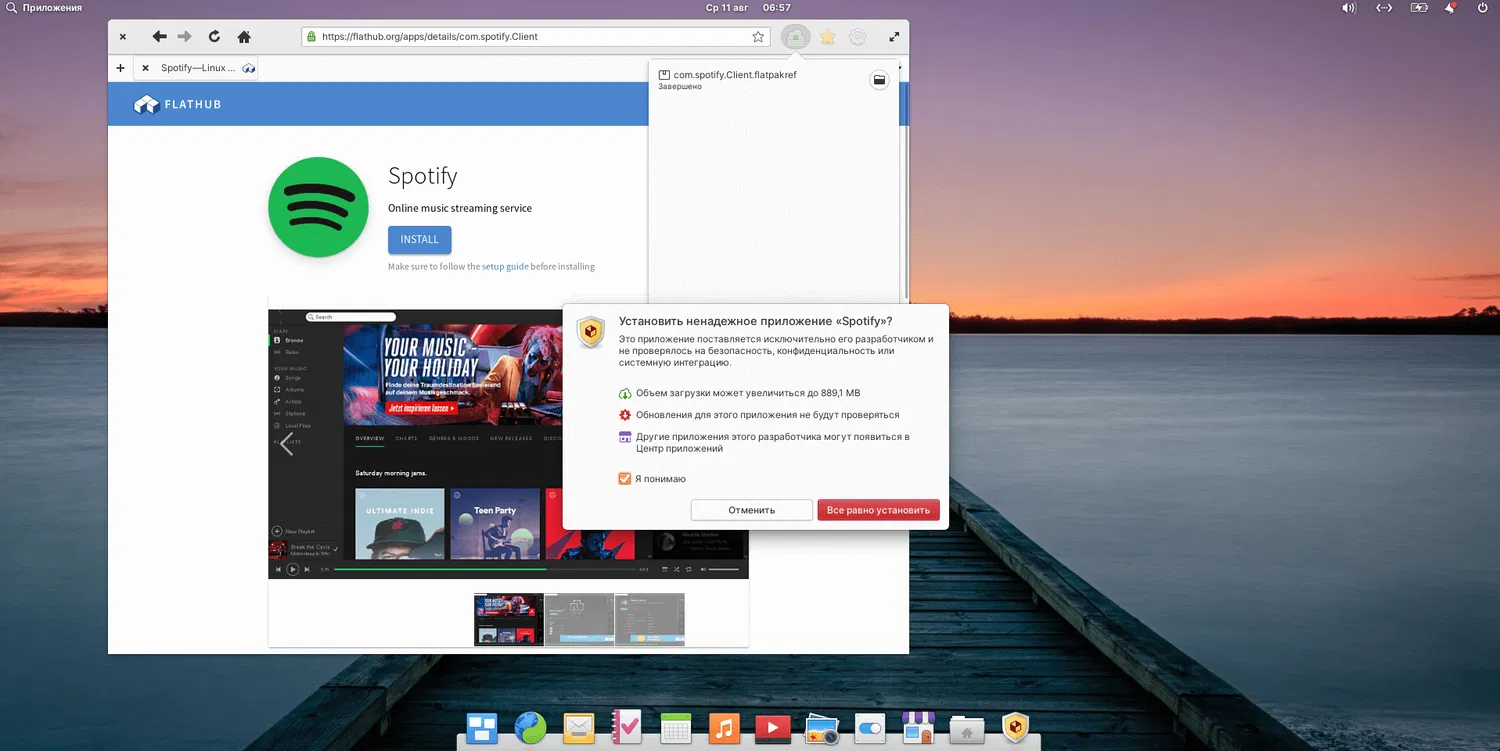This screenshot has height=751, width=1500.
Task: Launch the Videos app from dock
Action: tap(773, 728)
